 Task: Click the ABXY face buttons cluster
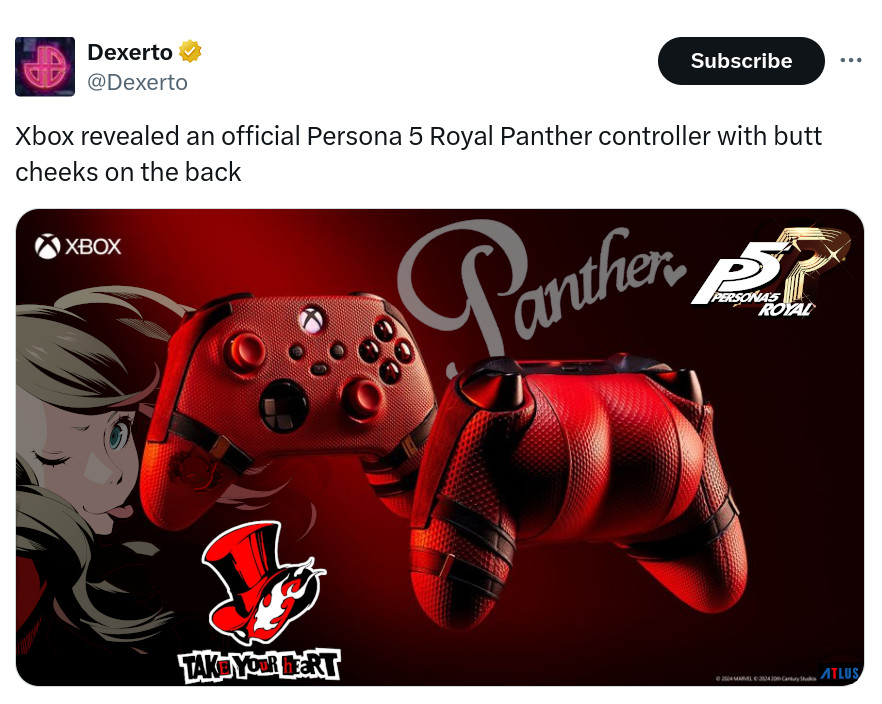pos(385,349)
